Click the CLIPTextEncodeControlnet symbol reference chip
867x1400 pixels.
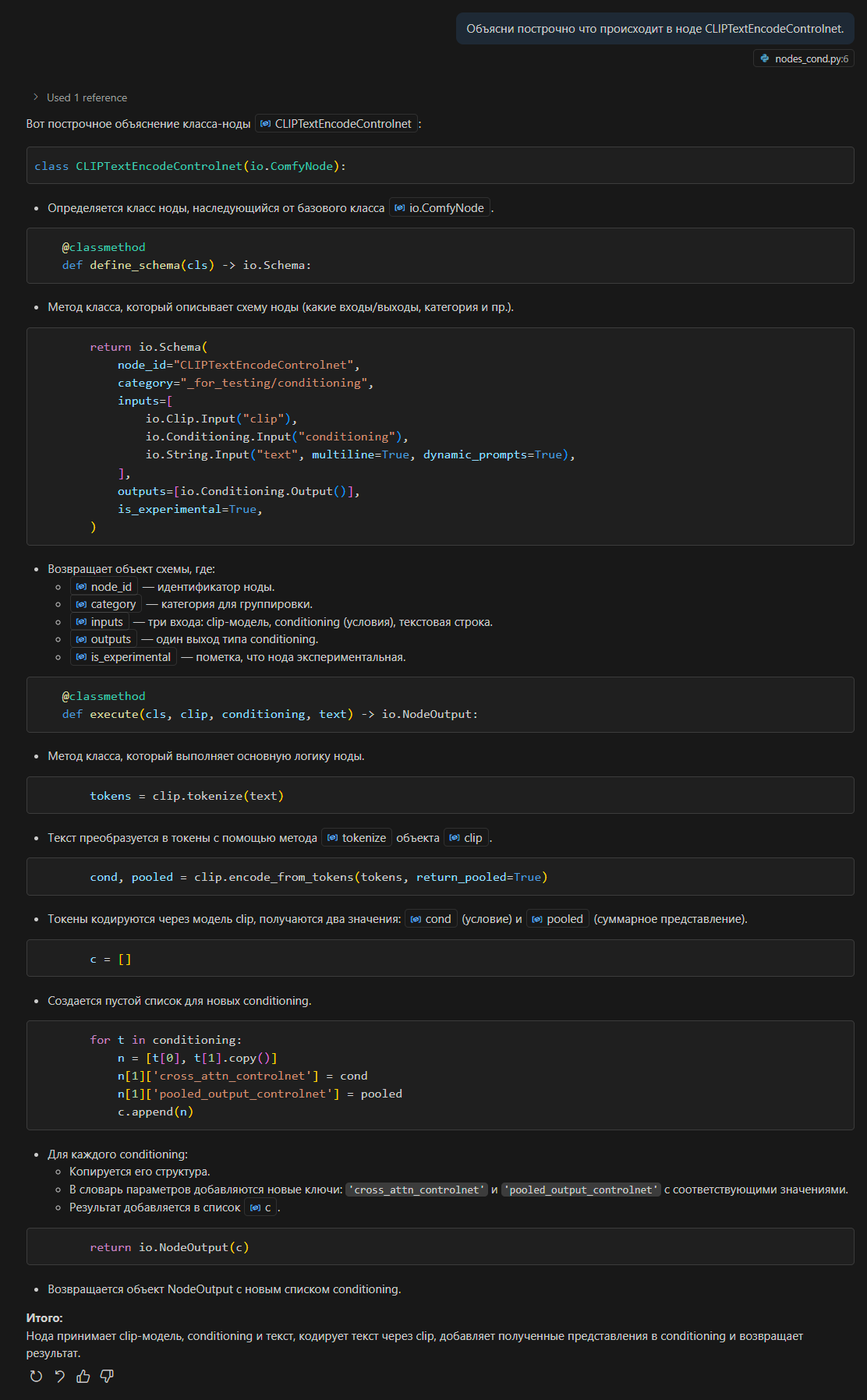[336, 124]
